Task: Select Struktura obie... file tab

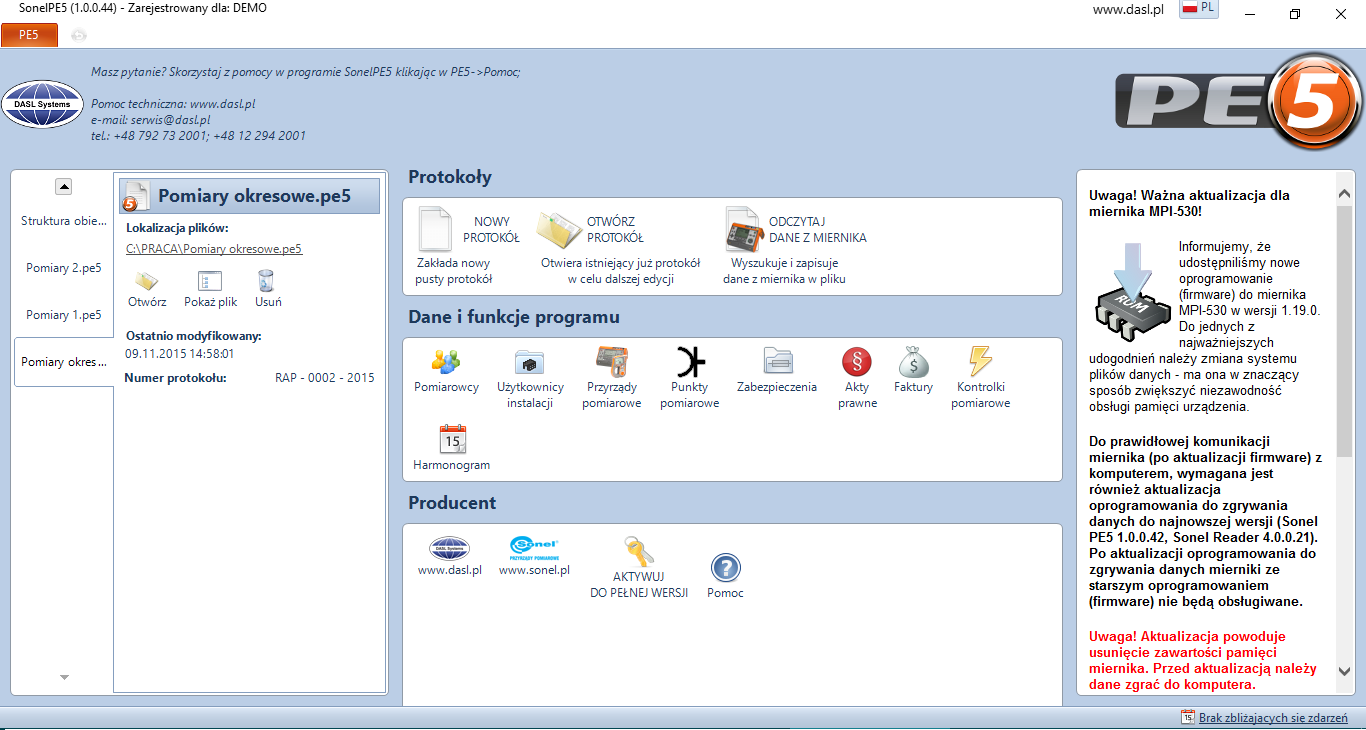Action: [63, 221]
